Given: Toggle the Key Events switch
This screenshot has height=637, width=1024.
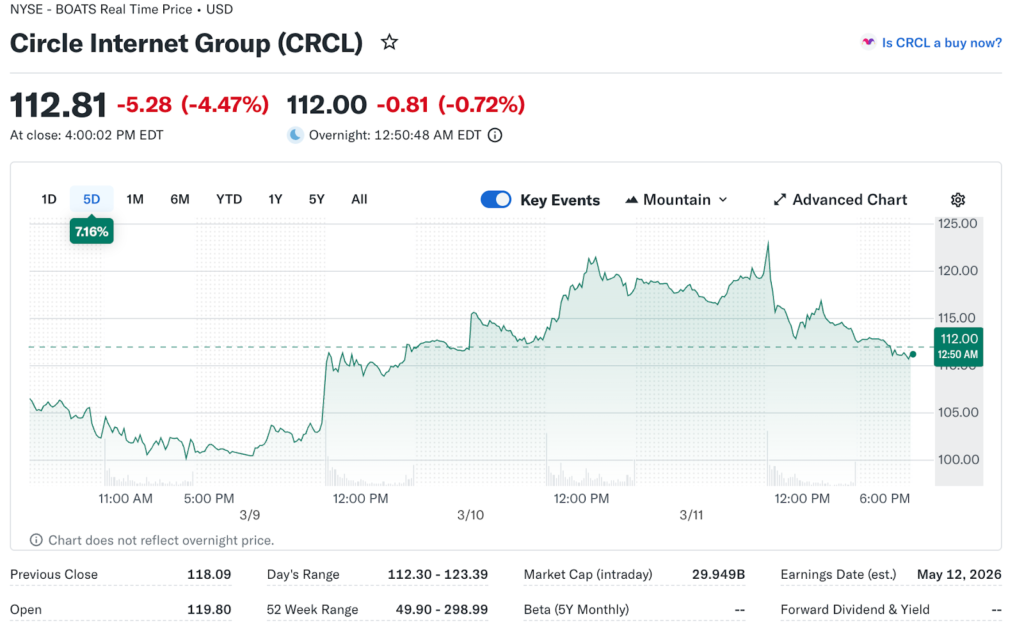Looking at the screenshot, I should tap(496, 200).
